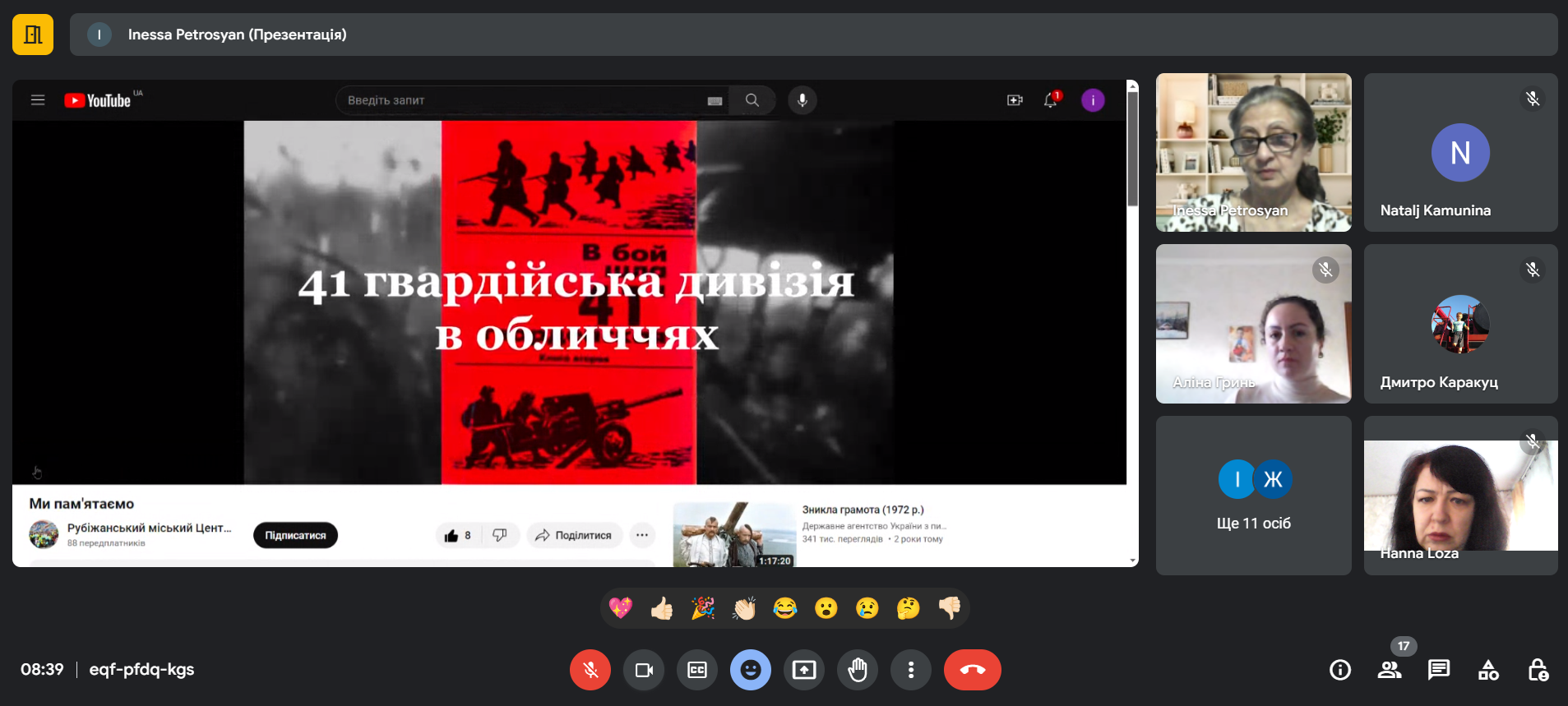Open host controls lock icon

[x=1538, y=670]
